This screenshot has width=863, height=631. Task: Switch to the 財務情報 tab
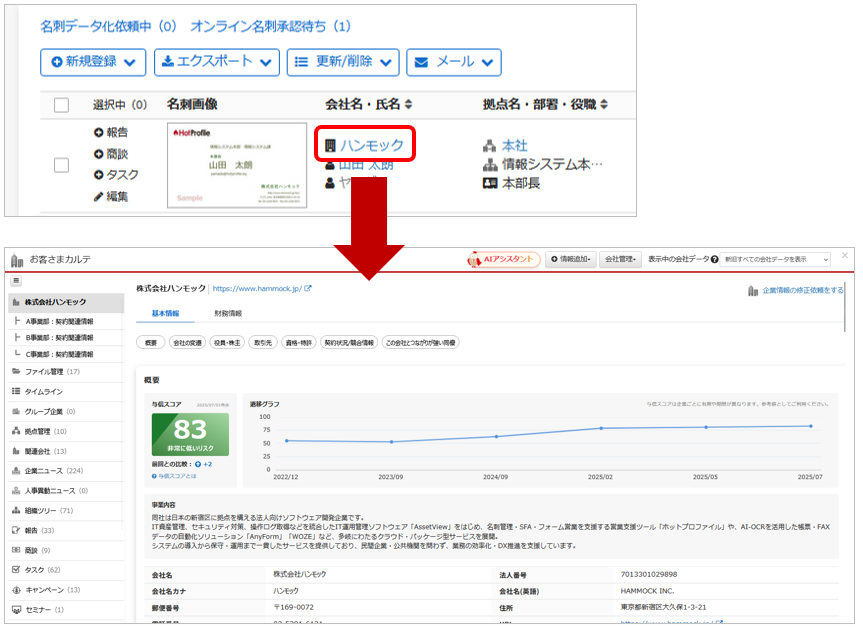coord(228,314)
